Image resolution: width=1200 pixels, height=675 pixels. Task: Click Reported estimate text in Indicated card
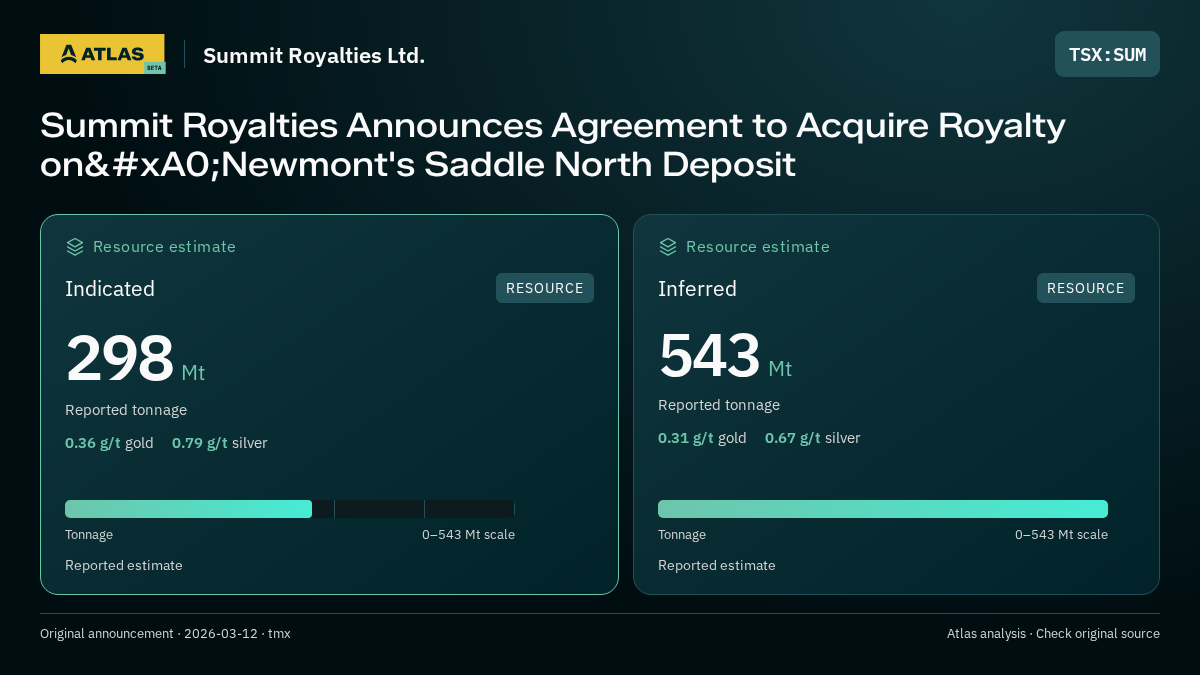124,566
